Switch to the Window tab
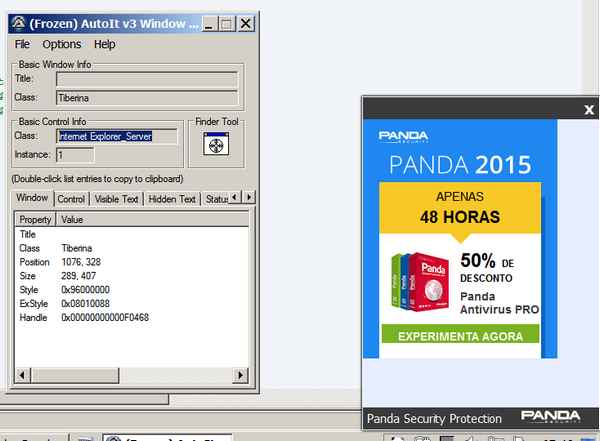Viewport: 600px width, 441px height. [32, 198]
